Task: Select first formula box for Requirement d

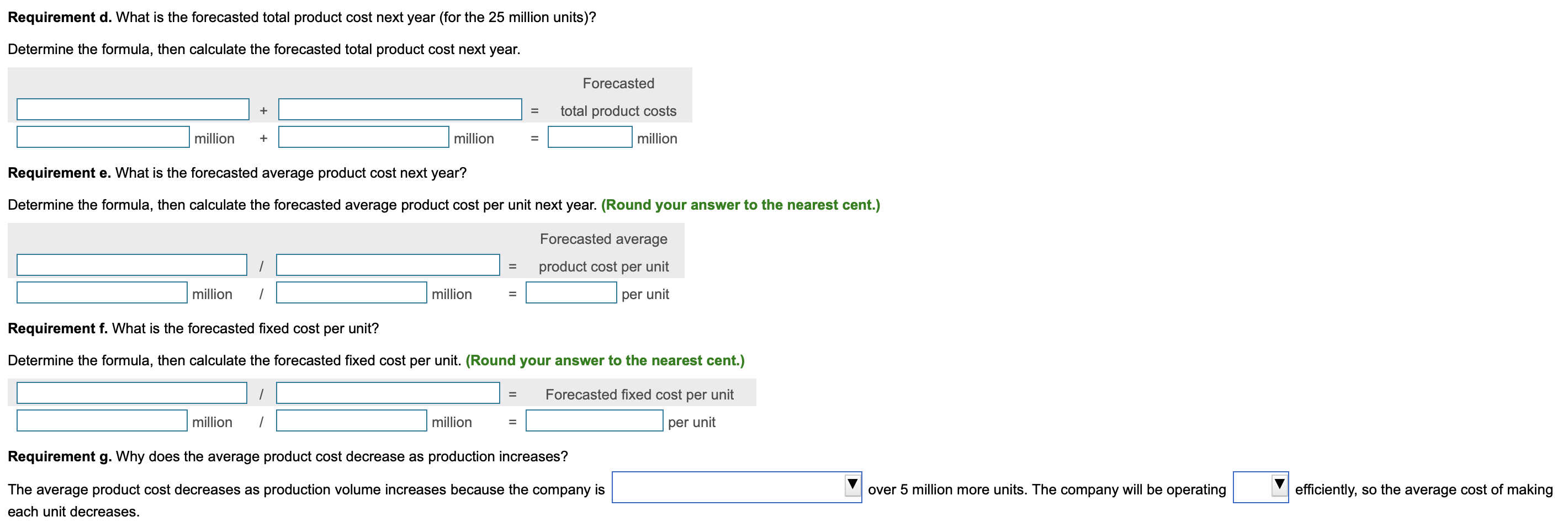Action: tap(133, 109)
